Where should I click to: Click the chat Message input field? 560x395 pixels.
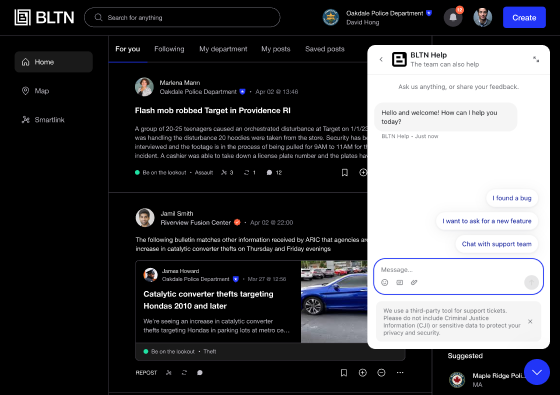[x=459, y=276]
